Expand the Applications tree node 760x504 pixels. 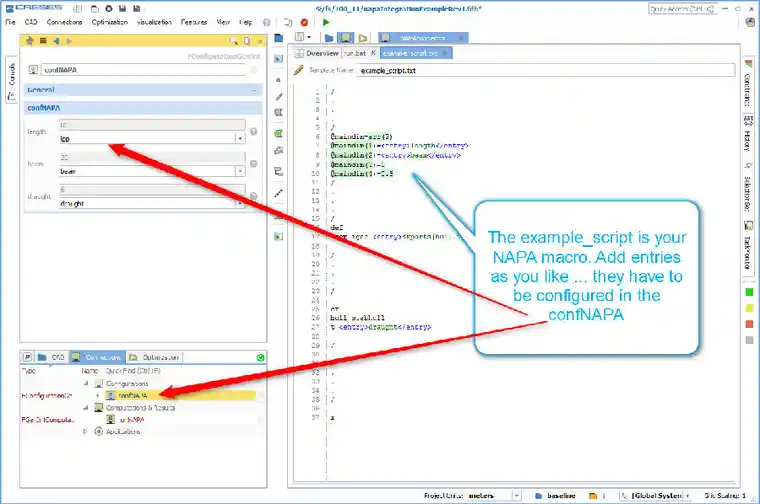pyautogui.click(x=85, y=431)
